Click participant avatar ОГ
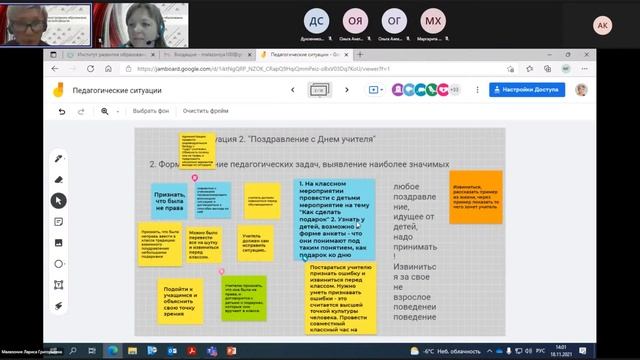This screenshot has height=360, width=640. [x=394, y=21]
